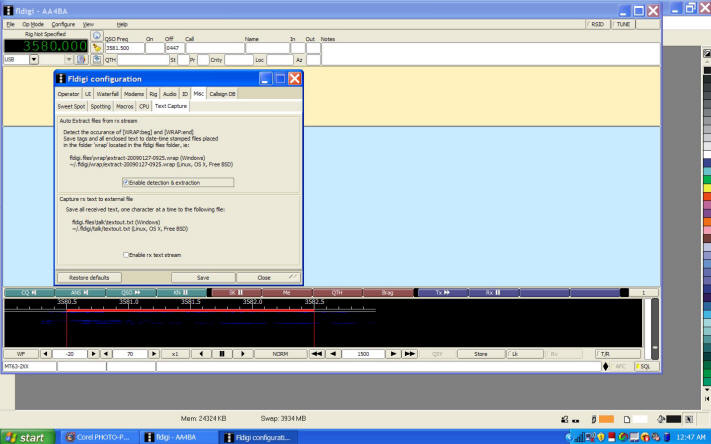The height and width of the screenshot is (444, 711).
Task: Toggle the TUNE button
Action: 623,24
